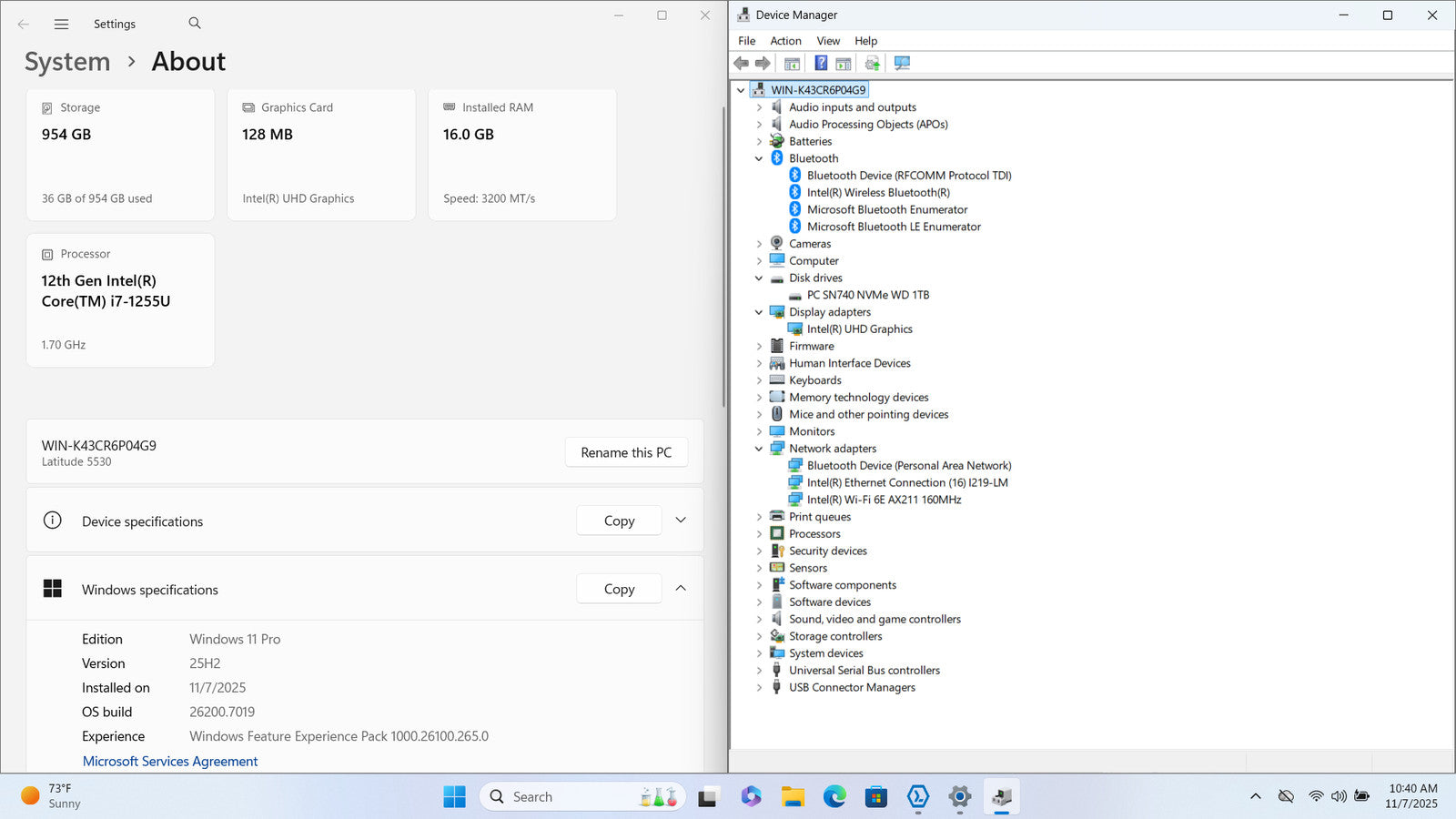Click Show/Hide Console Tree toolbar icon
Image resolution: width=1456 pixels, height=819 pixels.
pyautogui.click(x=792, y=63)
